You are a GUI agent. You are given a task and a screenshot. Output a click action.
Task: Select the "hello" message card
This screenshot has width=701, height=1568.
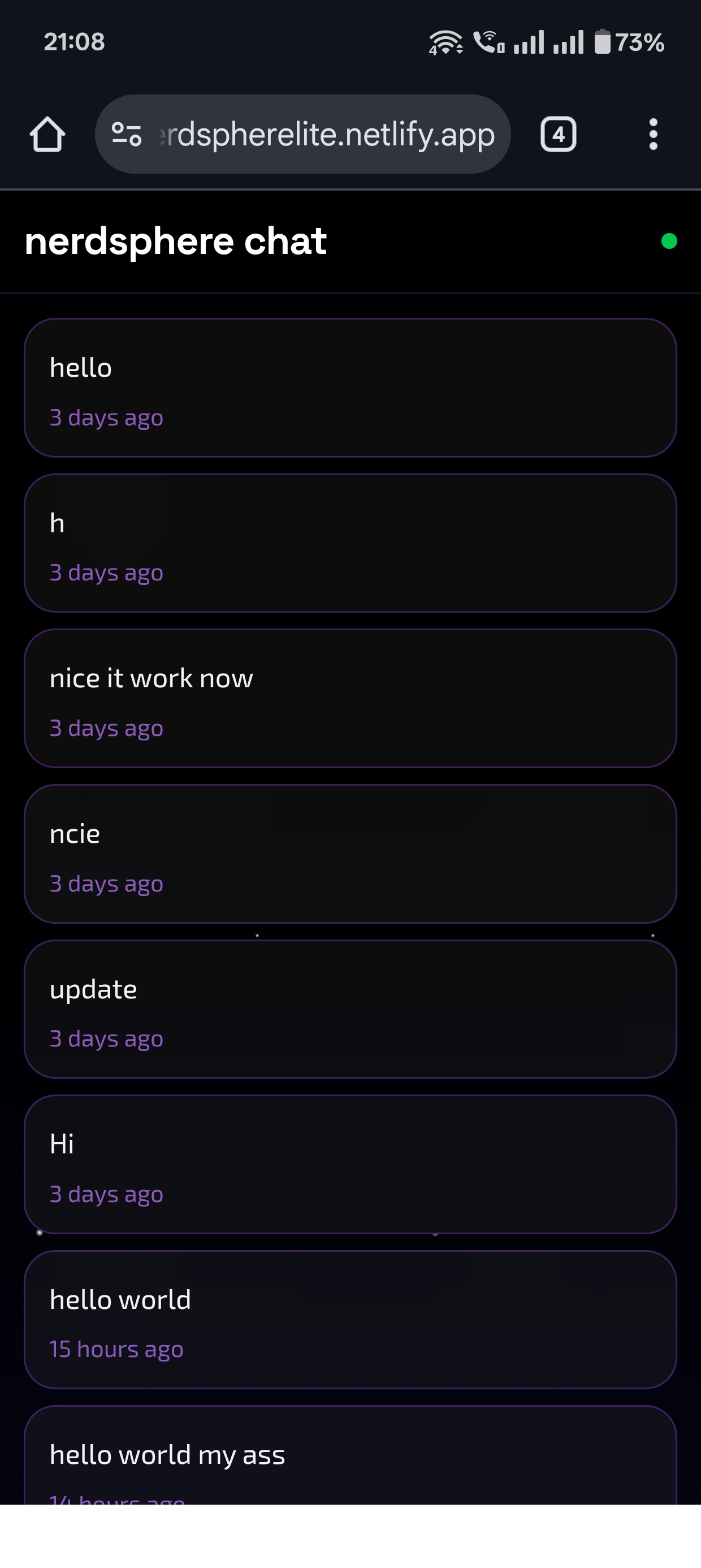(350, 387)
